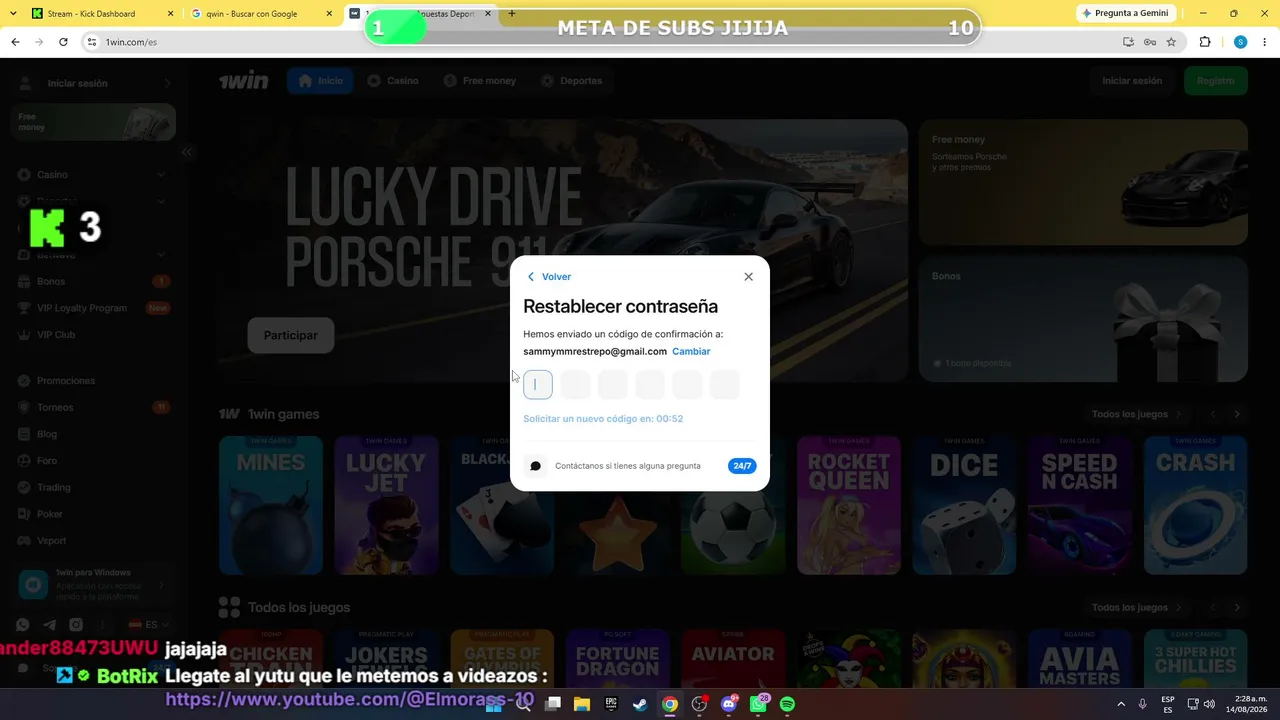Expand the Casino section in the sidebar
This screenshot has height=720, width=1280.
point(92,175)
